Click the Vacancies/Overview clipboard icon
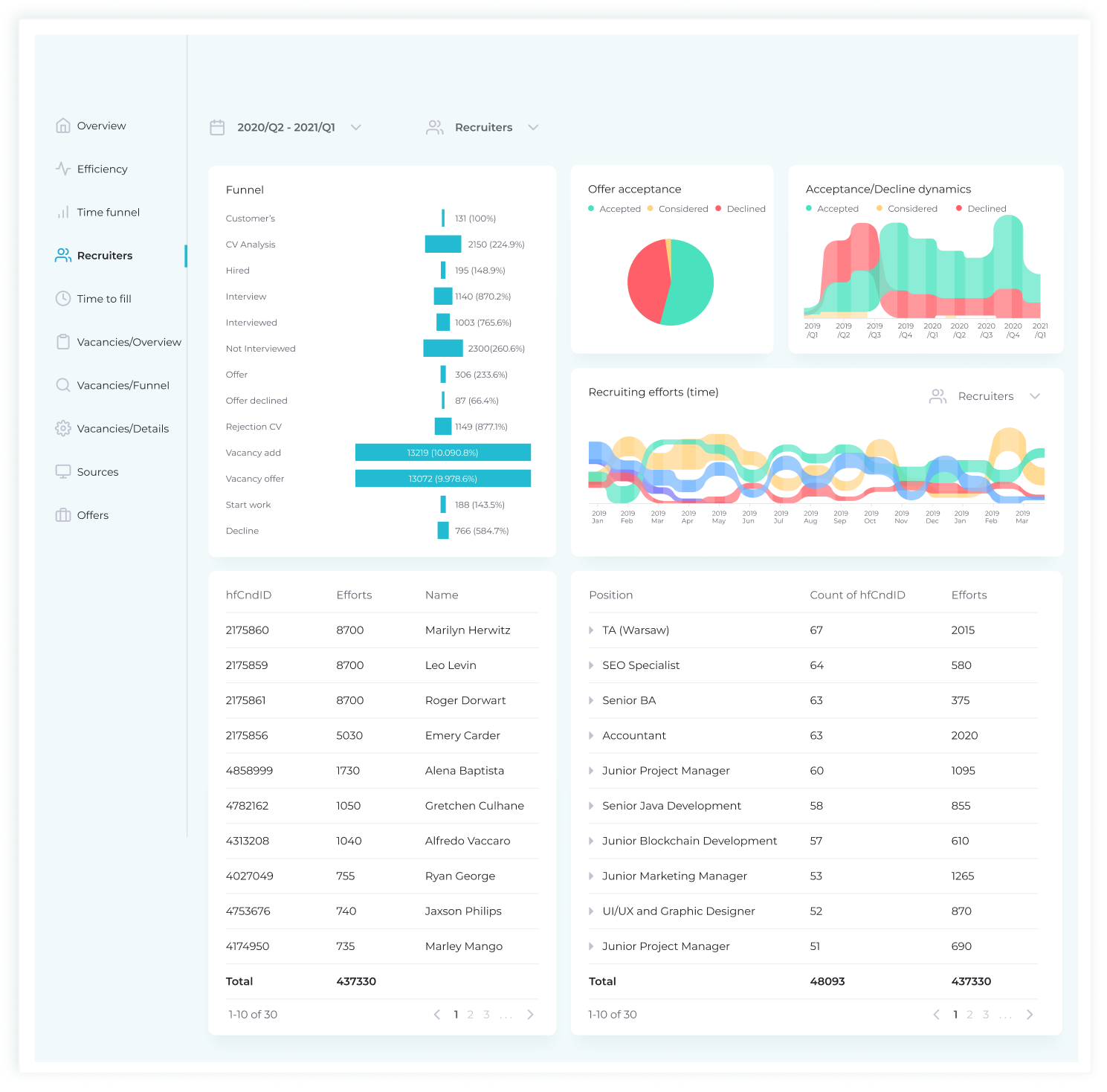Screen dimensions: 1107x1092 [x=63, y=342]
